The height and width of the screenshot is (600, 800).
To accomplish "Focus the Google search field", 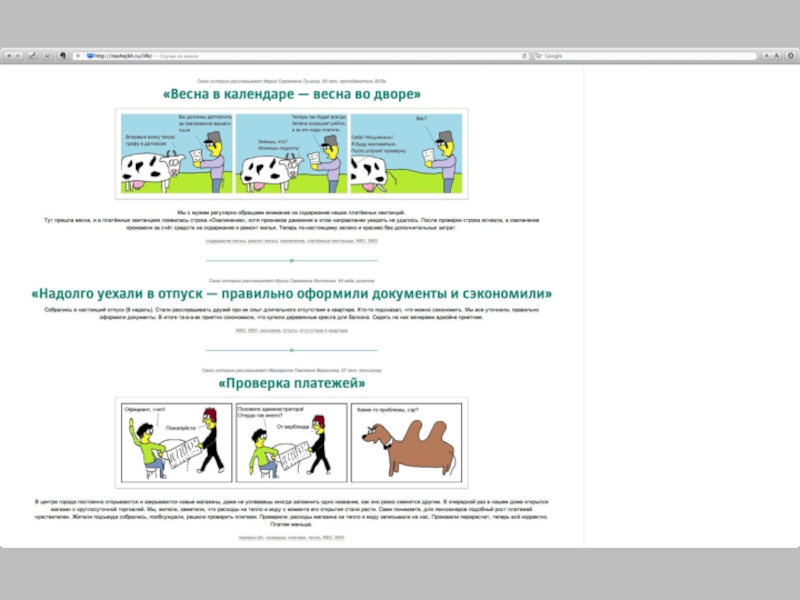I will [645, 56].
